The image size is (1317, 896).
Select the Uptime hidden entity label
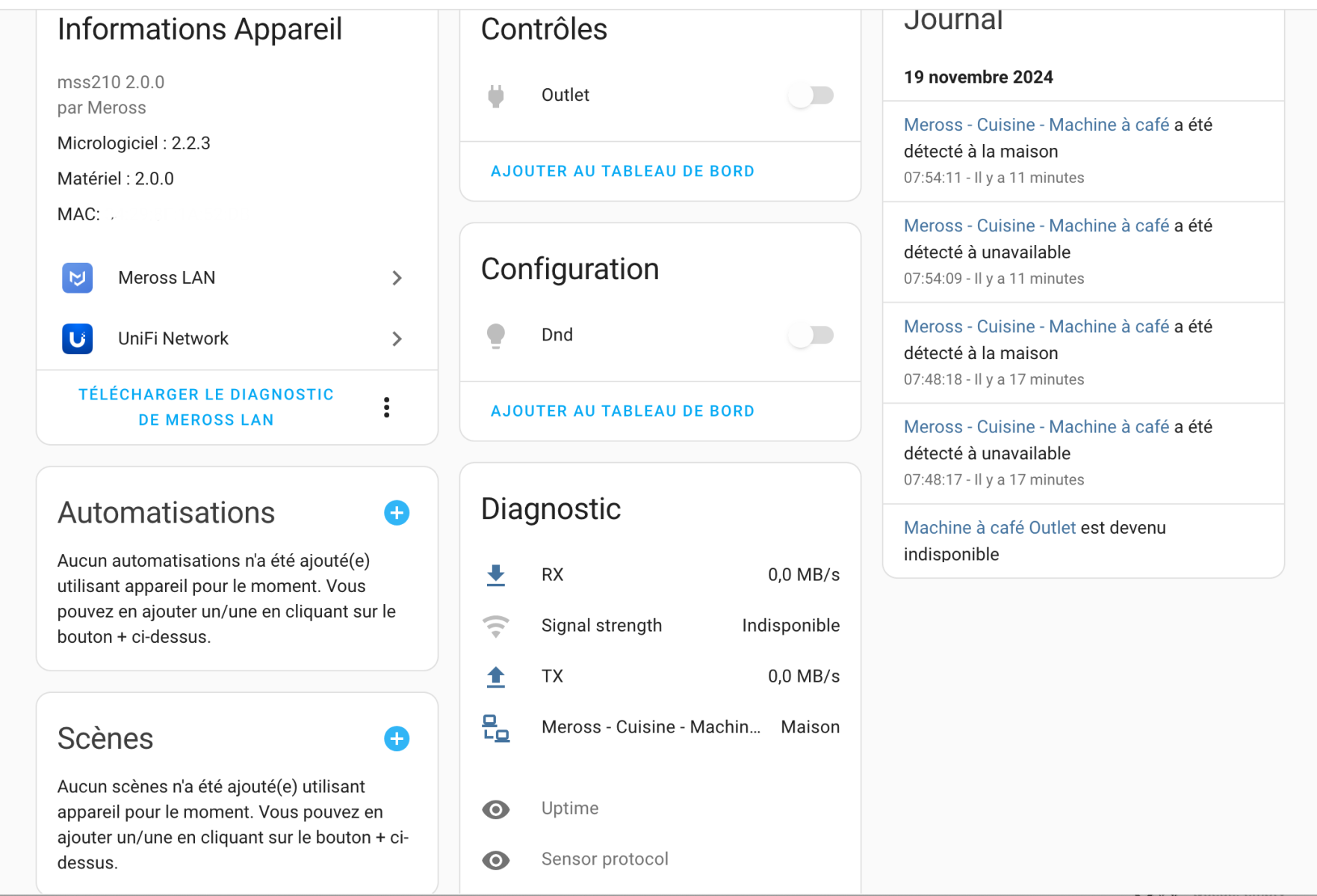pyautogui.click(x=570, y=808)
